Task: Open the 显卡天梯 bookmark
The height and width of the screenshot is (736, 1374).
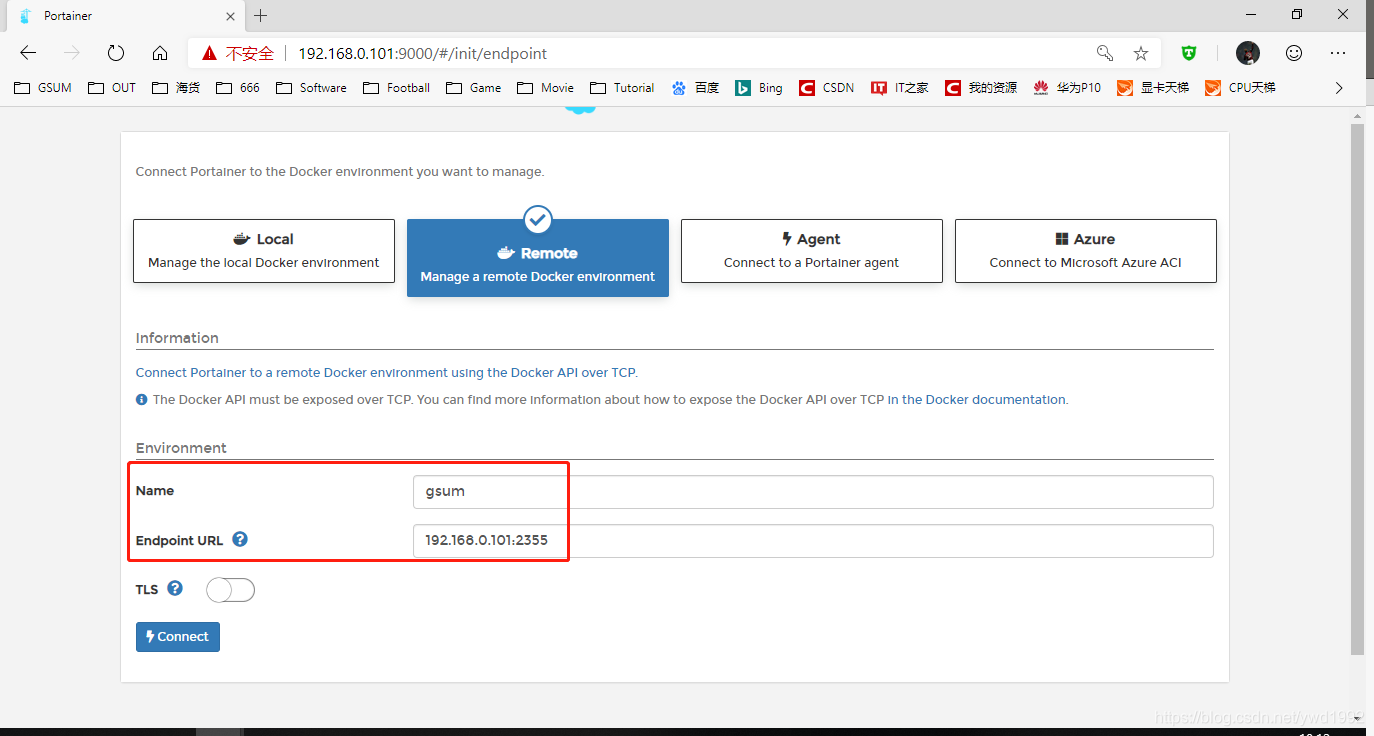Action: (x=1154, y=87)
